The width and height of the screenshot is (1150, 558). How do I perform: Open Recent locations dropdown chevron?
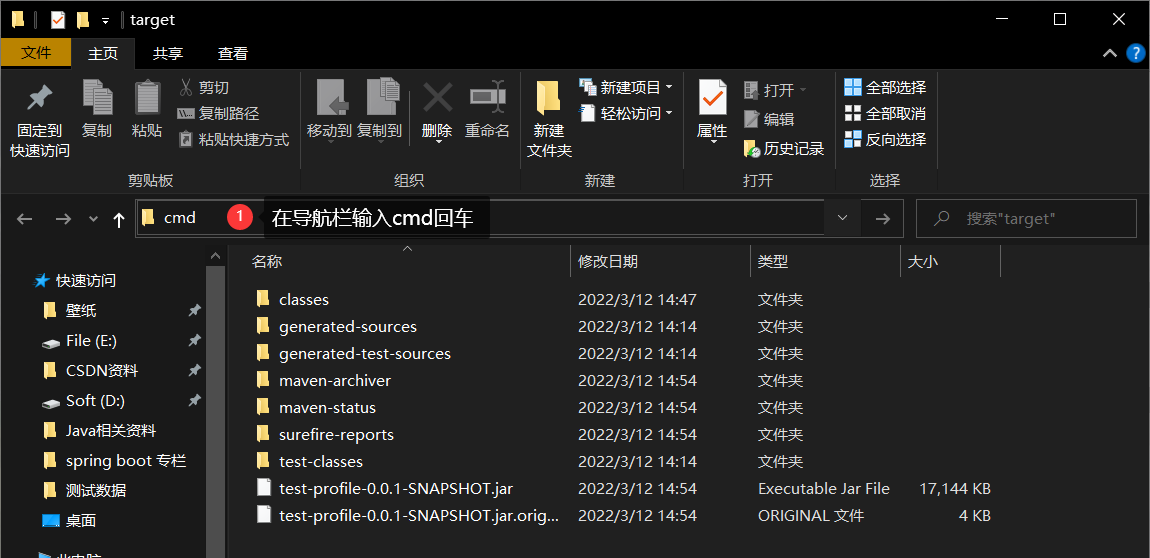93,219
